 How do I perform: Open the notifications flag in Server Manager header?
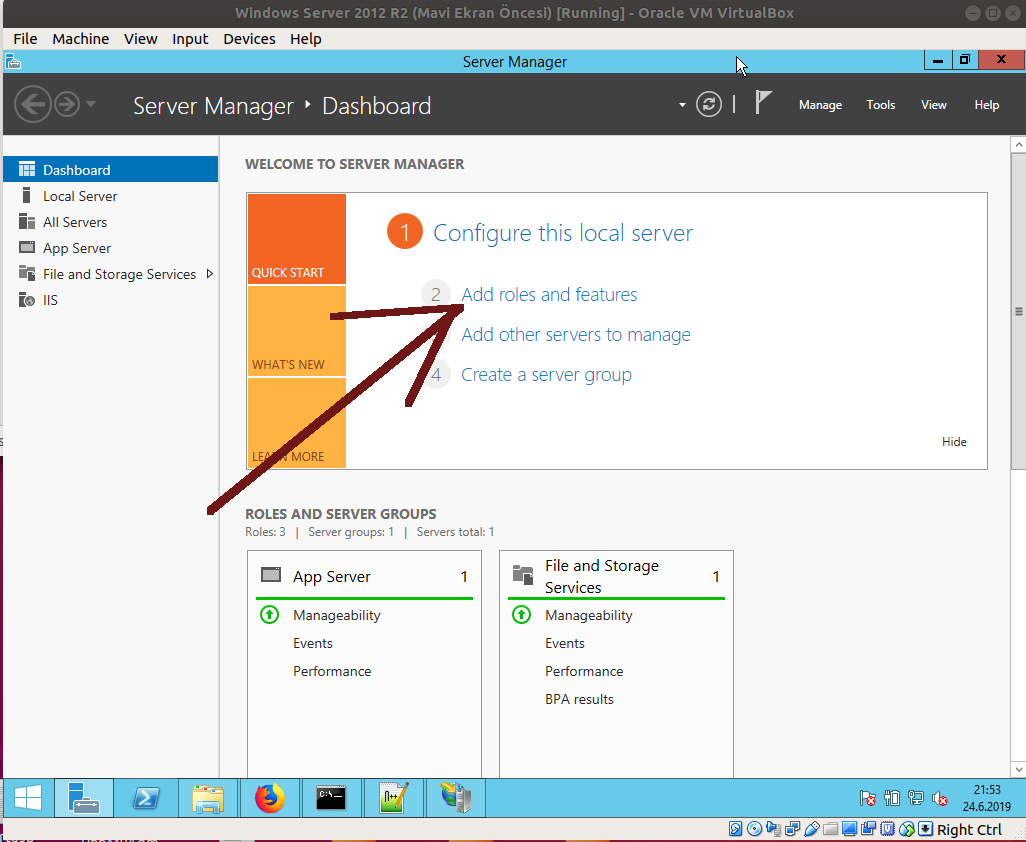(763, 103)
